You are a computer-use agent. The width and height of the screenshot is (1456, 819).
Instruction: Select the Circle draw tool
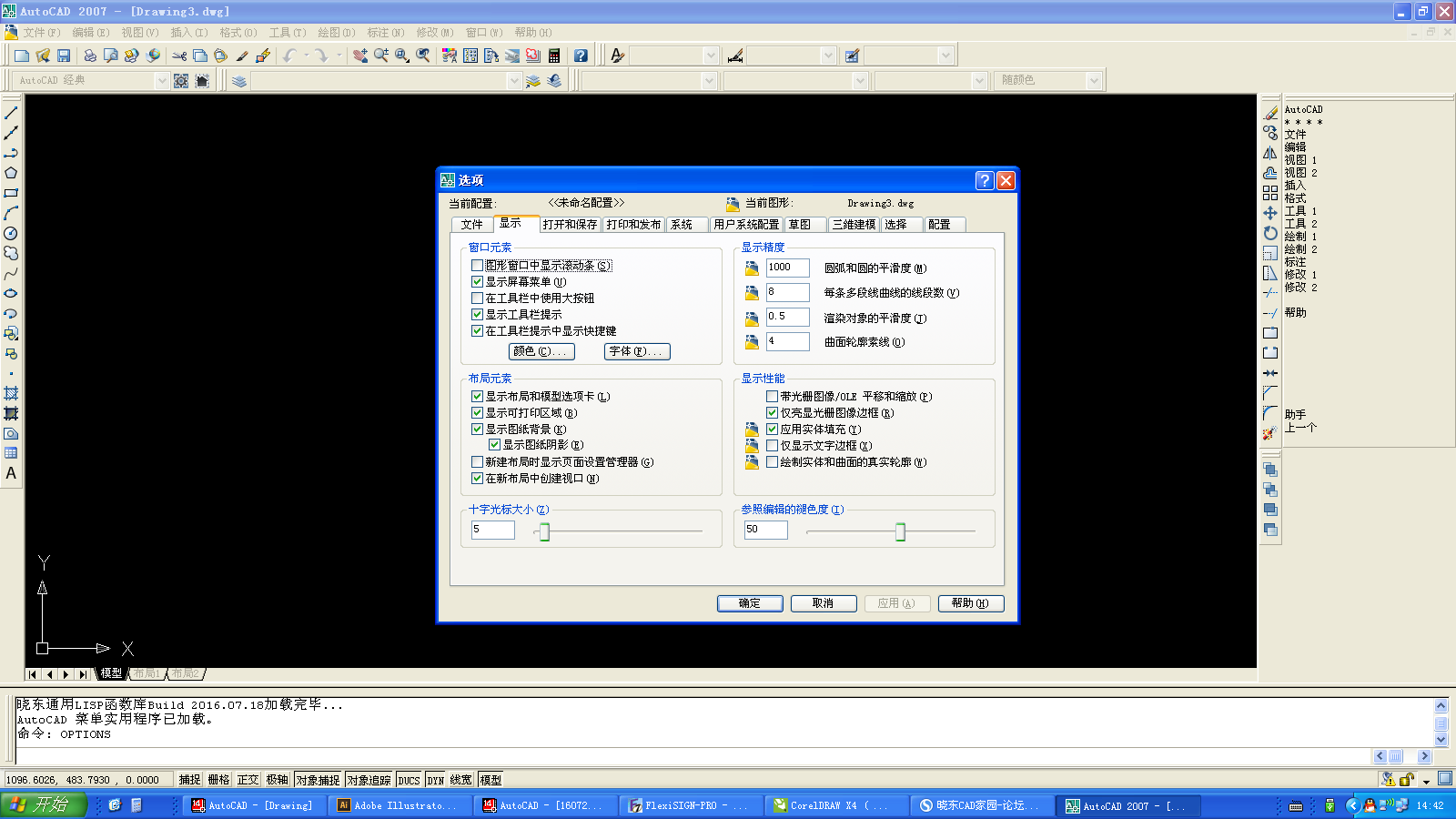11,233
